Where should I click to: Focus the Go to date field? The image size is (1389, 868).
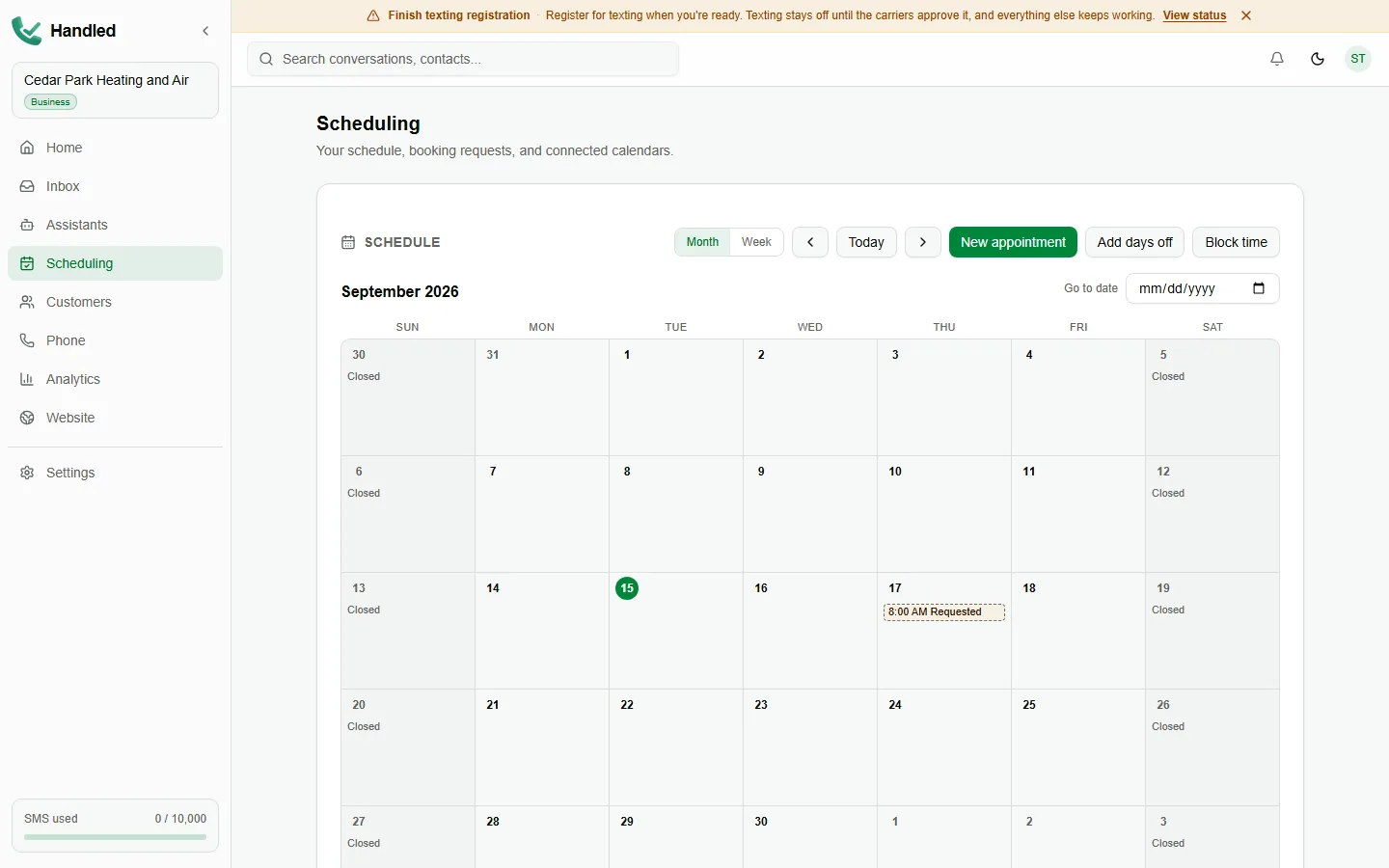pos(1203,288)
